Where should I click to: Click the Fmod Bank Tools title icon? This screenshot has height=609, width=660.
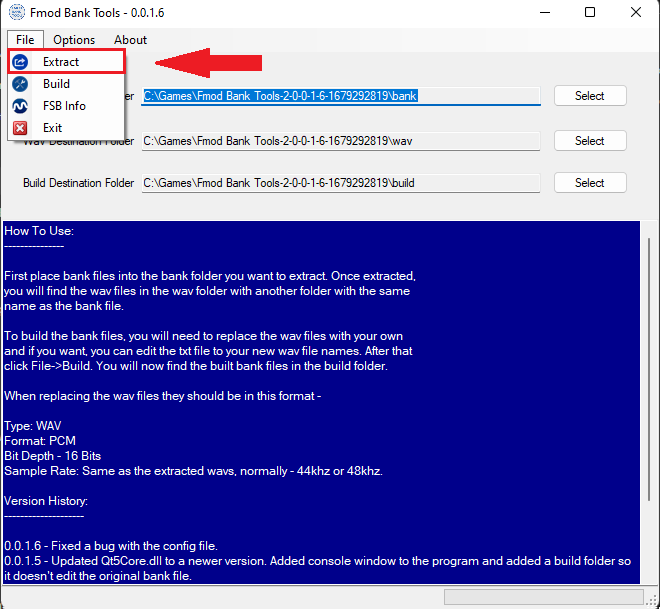click(17, 12)
